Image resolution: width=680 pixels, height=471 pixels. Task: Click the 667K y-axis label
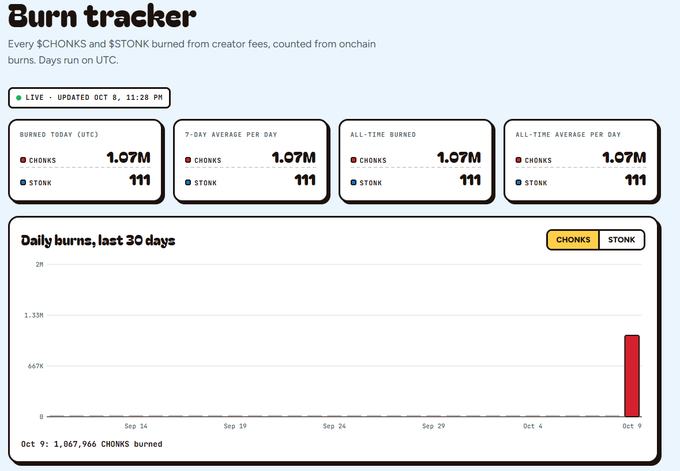pos(36,366)
